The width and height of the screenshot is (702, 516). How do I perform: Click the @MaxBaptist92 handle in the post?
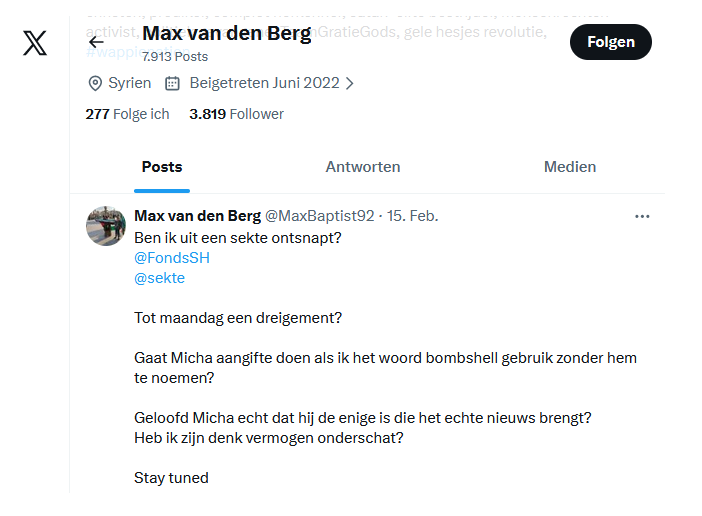319,216
